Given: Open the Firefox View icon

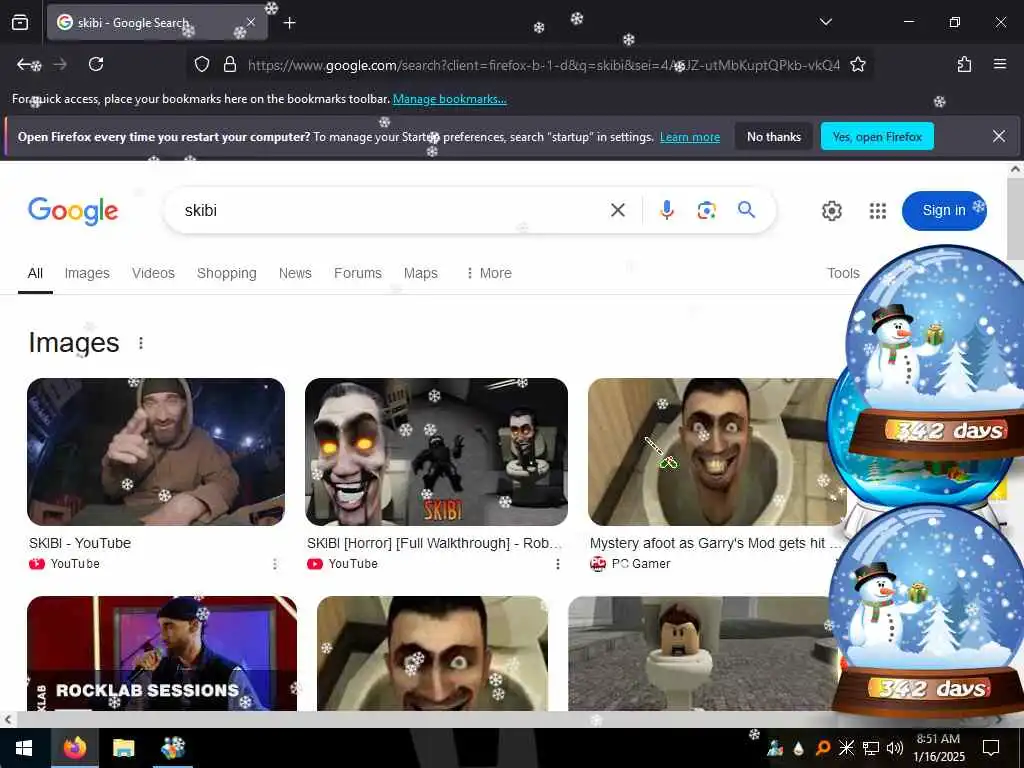Looking at the screenshot, I should [x=20, y=22].
